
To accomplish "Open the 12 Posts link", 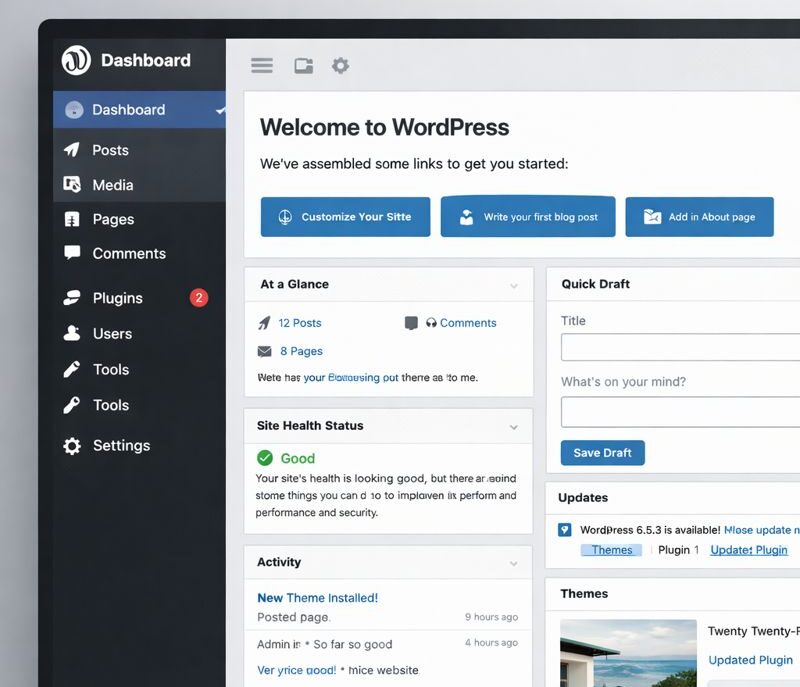I will click(299, 323).
